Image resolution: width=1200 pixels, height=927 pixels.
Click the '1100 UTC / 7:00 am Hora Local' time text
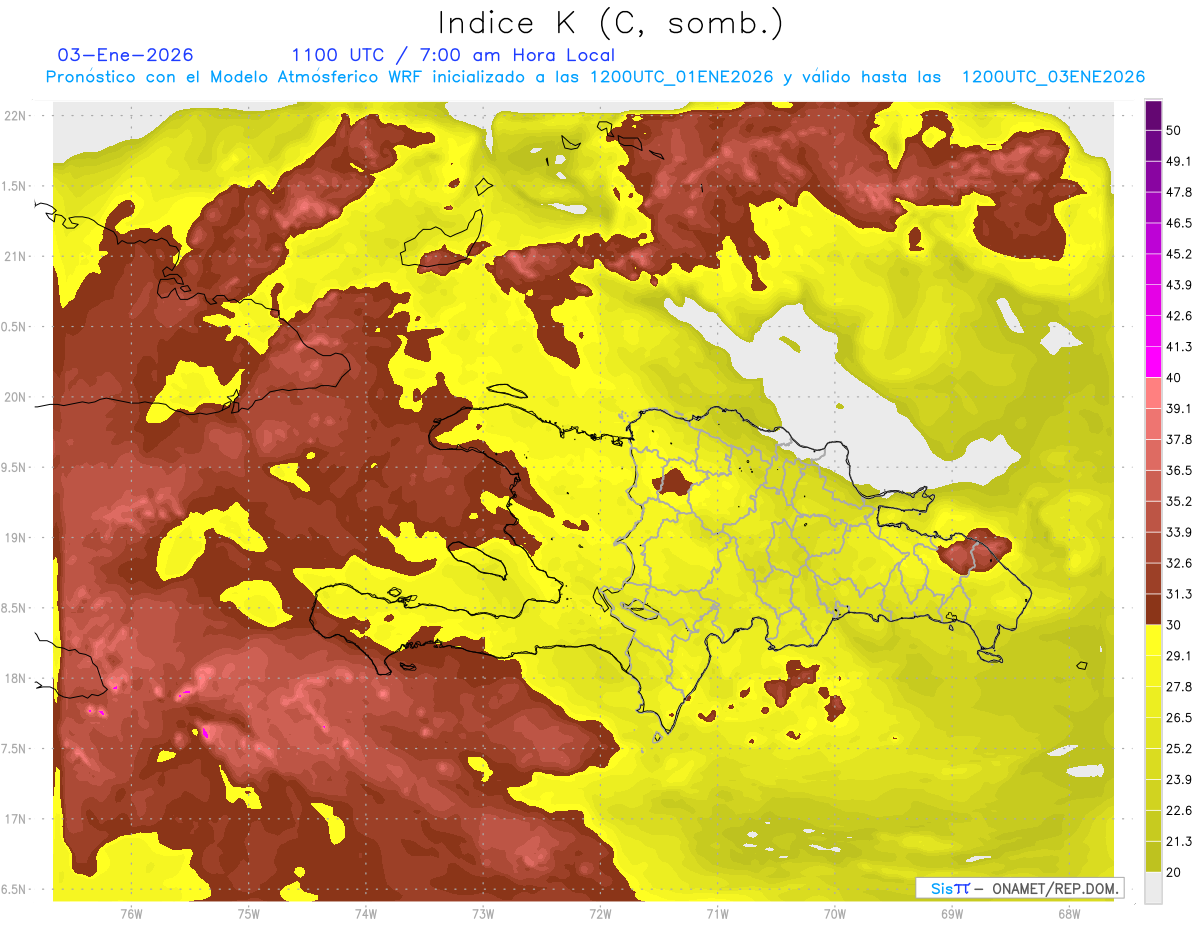click(453, 55)
